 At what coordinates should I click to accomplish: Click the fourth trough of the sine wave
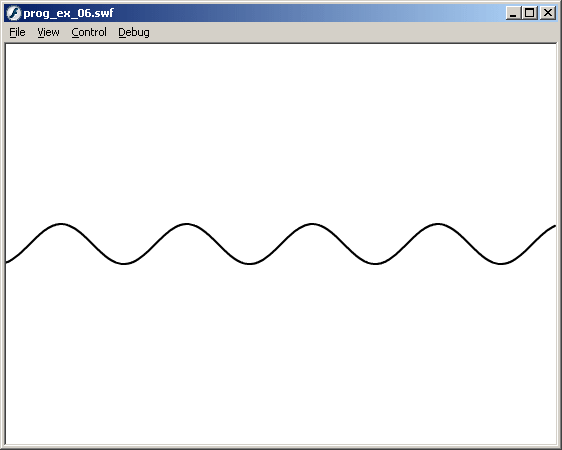pyautogui.click(x=501, y=264)
